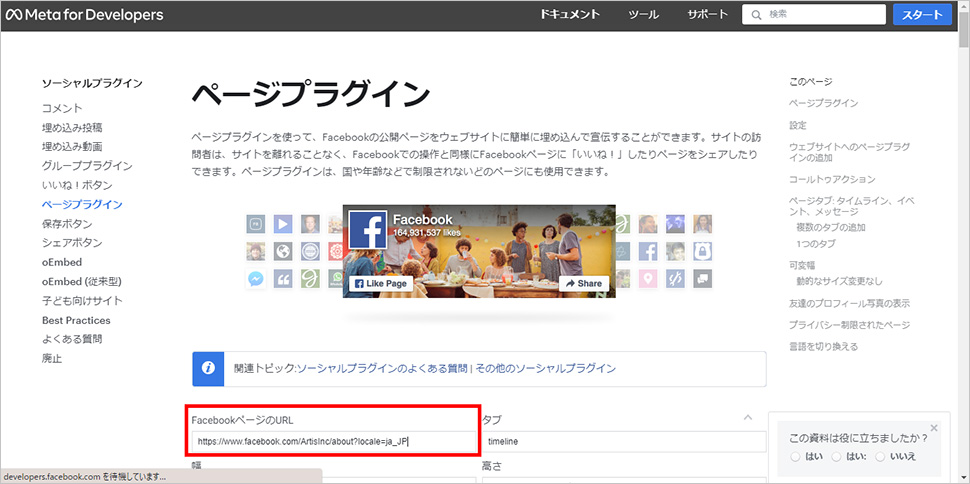Jump to コールトゥアクション section
Screen dimensions: 970x484
pos(832,179)
